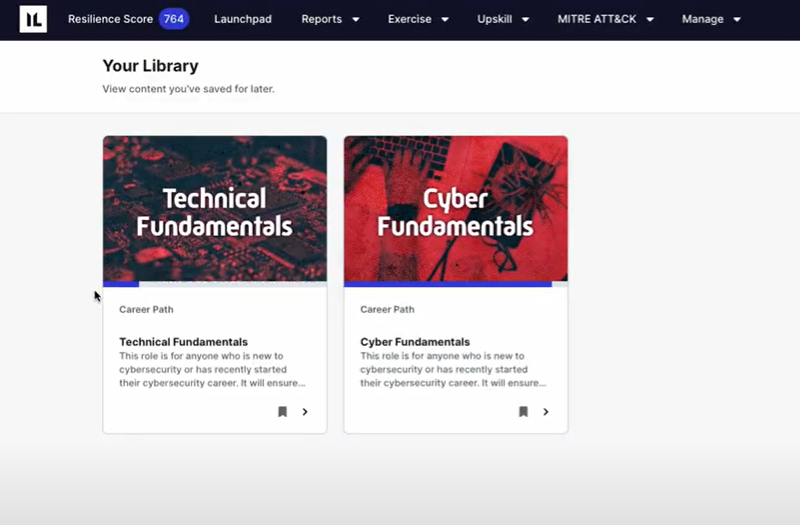Go to Launchpad
This screenshot has height=525, width=800.
tap(243, 19)
